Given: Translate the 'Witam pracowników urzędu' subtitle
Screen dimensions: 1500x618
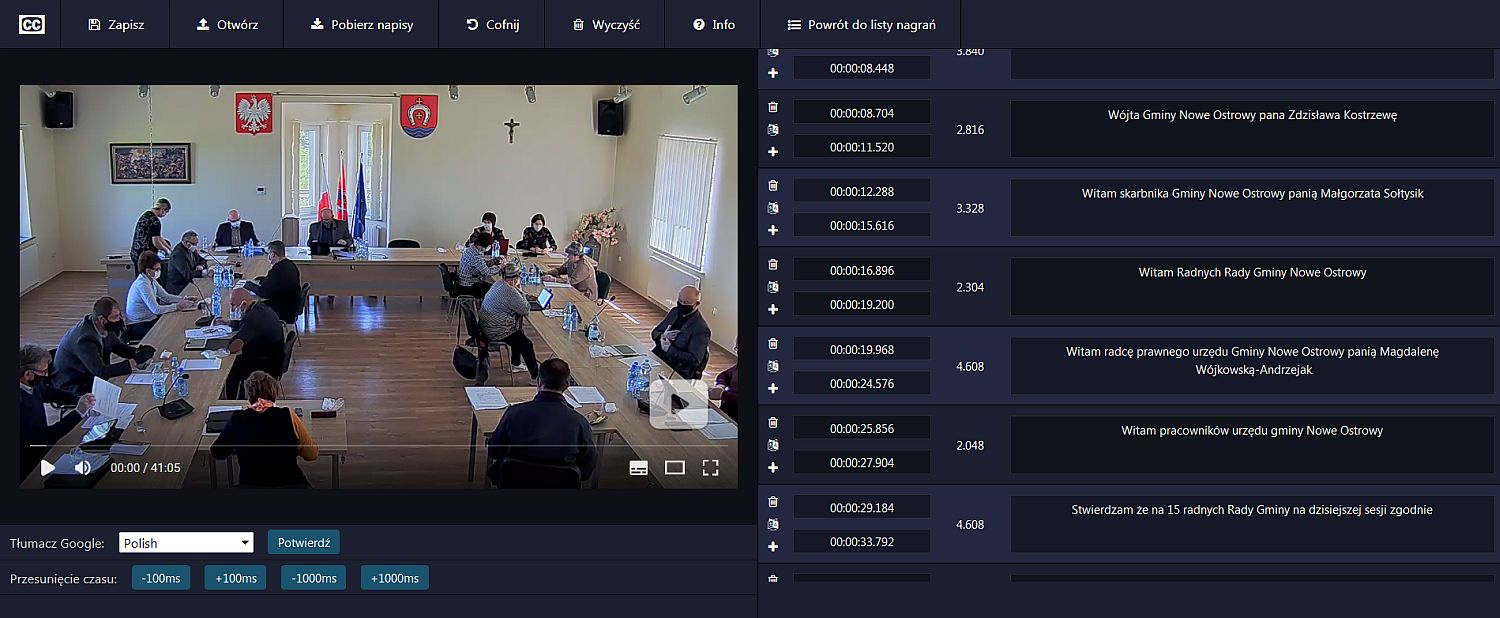Looking at the screenshot, I should coord(772,445).
